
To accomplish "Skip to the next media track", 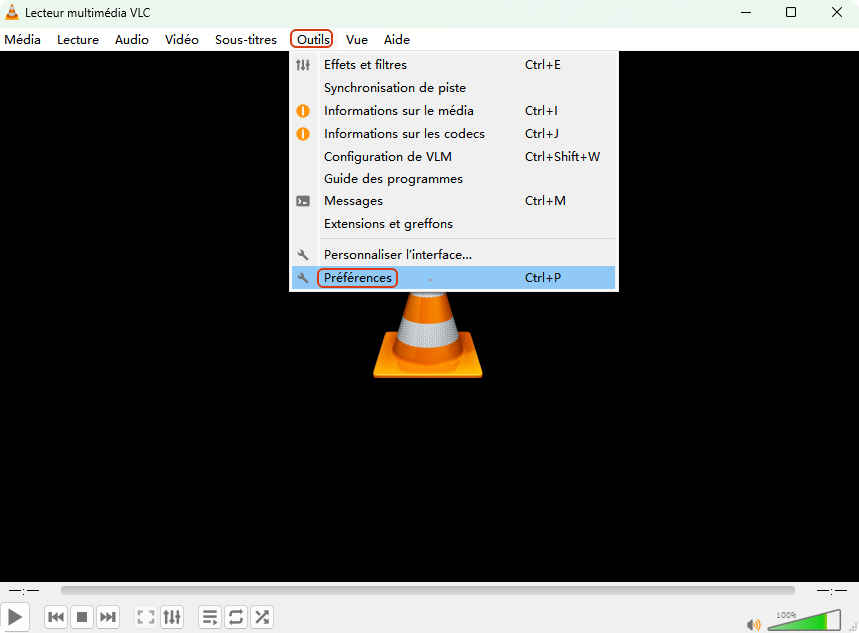I will [x=108, y=617].
